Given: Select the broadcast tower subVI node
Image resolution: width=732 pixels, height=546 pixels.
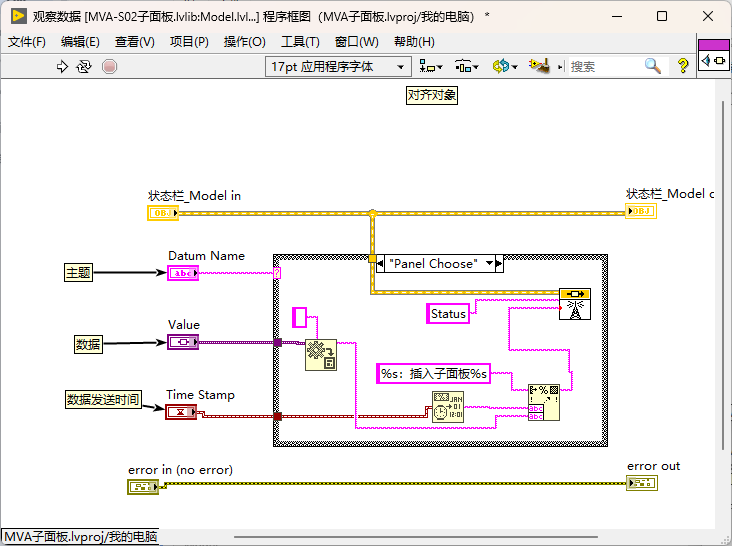Looking at the screenshot, I should [x=575, y=304].
